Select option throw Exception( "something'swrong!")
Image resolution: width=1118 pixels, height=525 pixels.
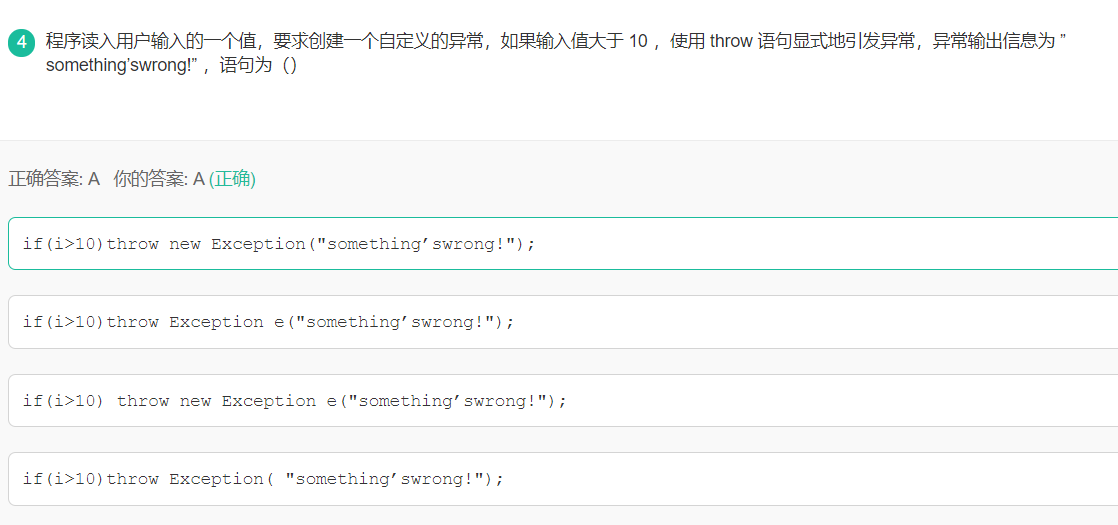[x=563, y=479]
